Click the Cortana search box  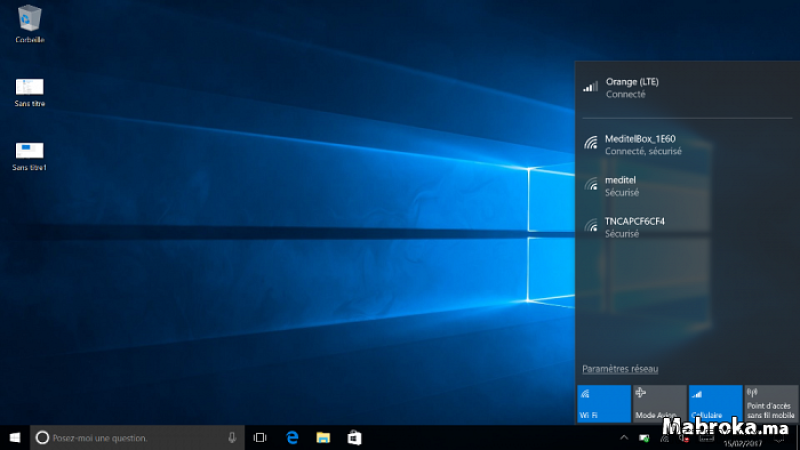tap(136, 438)
